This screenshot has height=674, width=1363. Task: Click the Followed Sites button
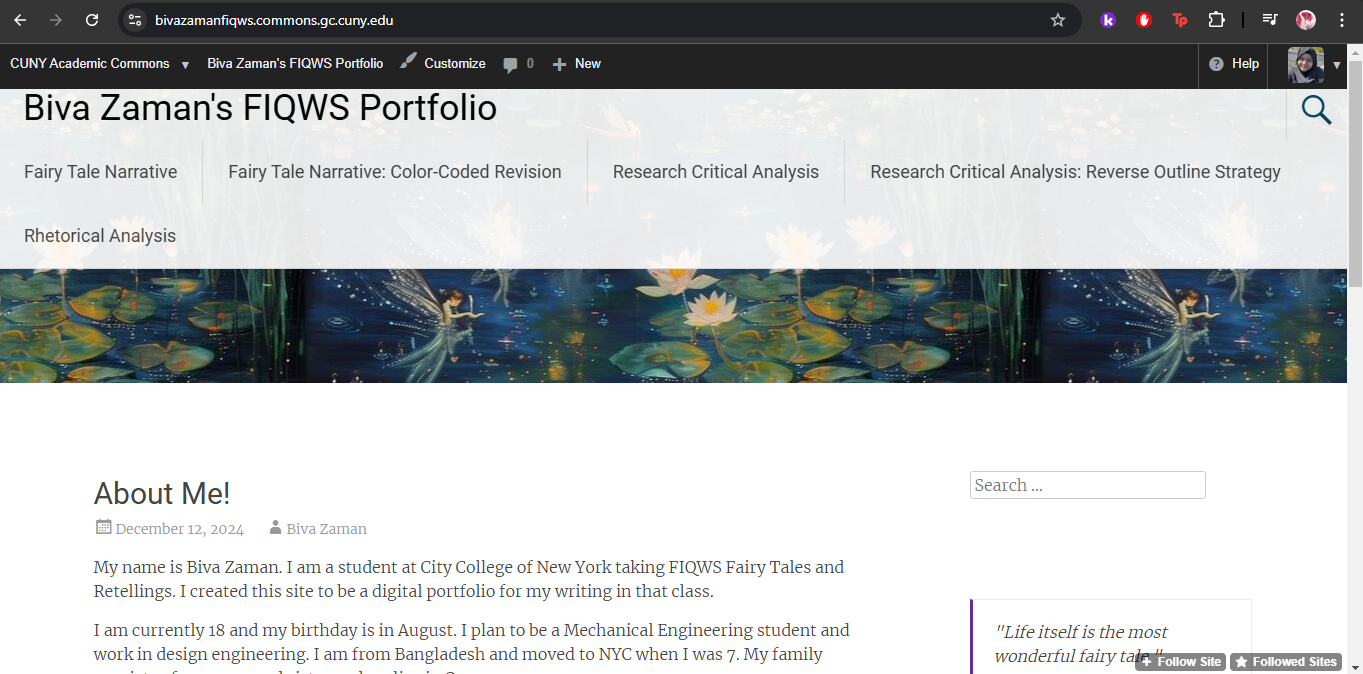pos(1285,662)
